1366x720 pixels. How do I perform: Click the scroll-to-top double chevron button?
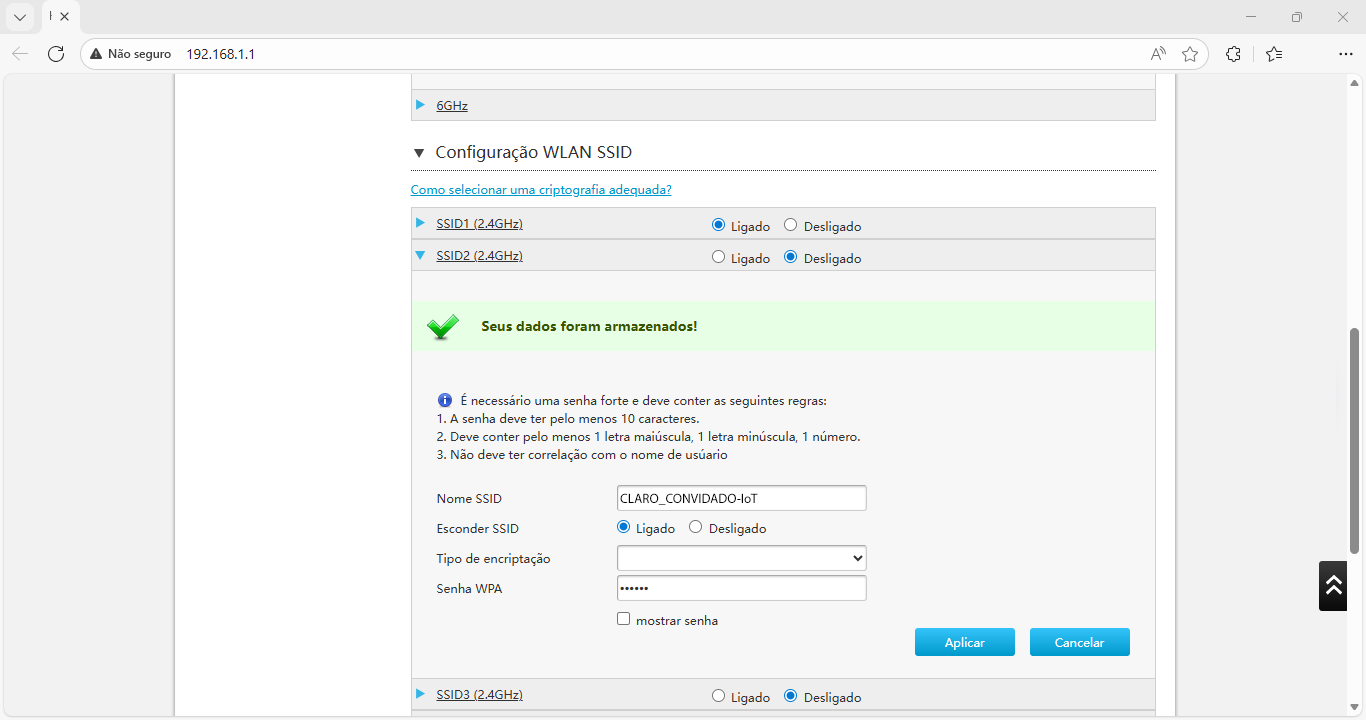click(x=1333, y=586)
